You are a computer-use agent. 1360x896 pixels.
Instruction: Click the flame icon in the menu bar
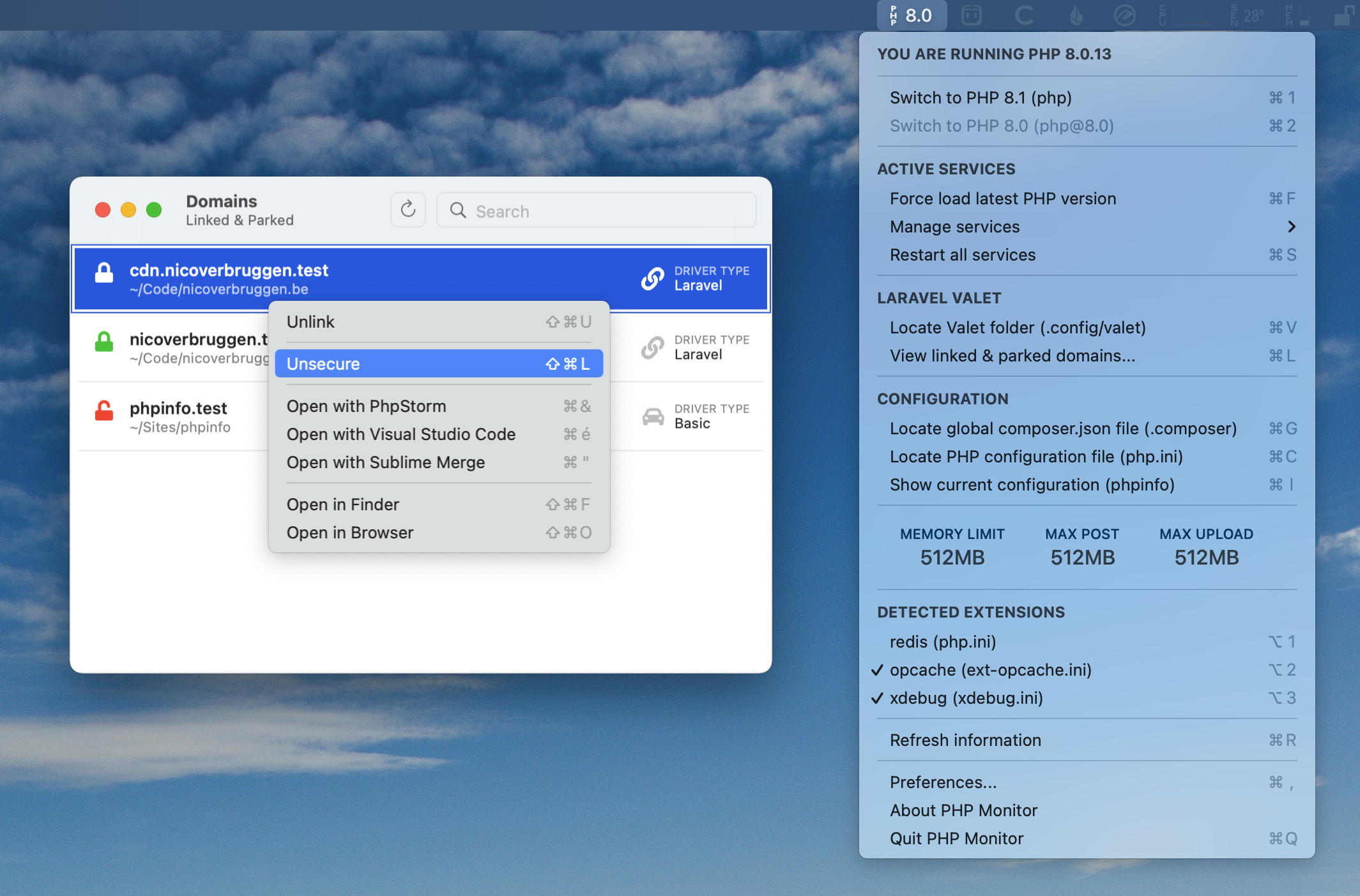point(1076,15)
